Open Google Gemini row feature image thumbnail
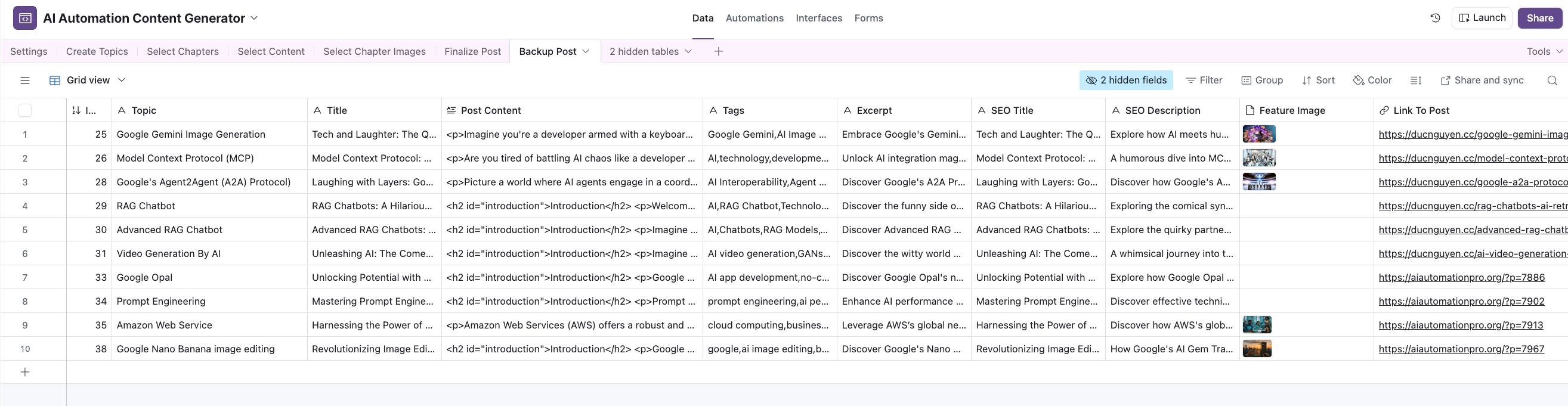Screen dimensions: 1568x406 pyautogui.click(x=1259, y=134)
